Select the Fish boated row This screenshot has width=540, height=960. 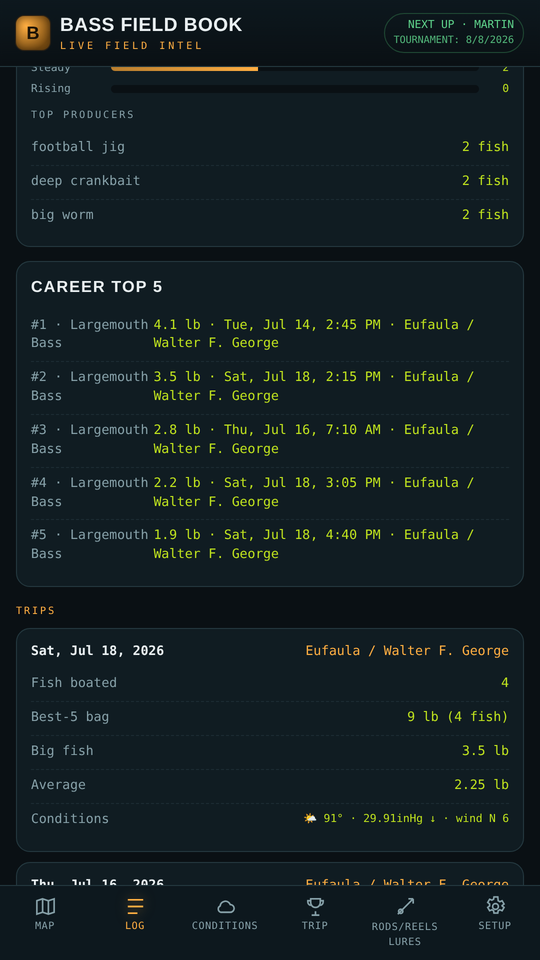pos(270,683)
